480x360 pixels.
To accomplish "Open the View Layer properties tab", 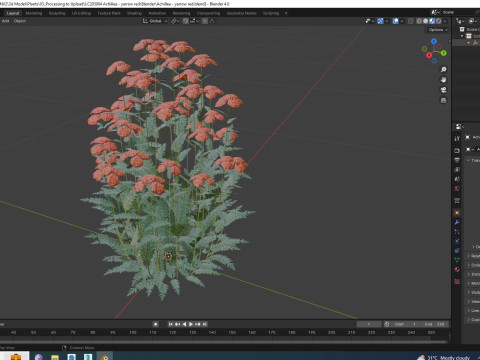I will click(457, 170).
